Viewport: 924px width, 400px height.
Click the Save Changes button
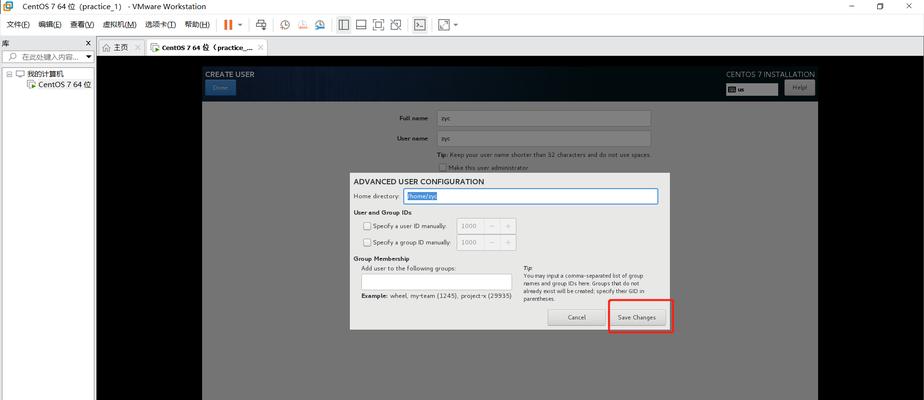[636, 318]
